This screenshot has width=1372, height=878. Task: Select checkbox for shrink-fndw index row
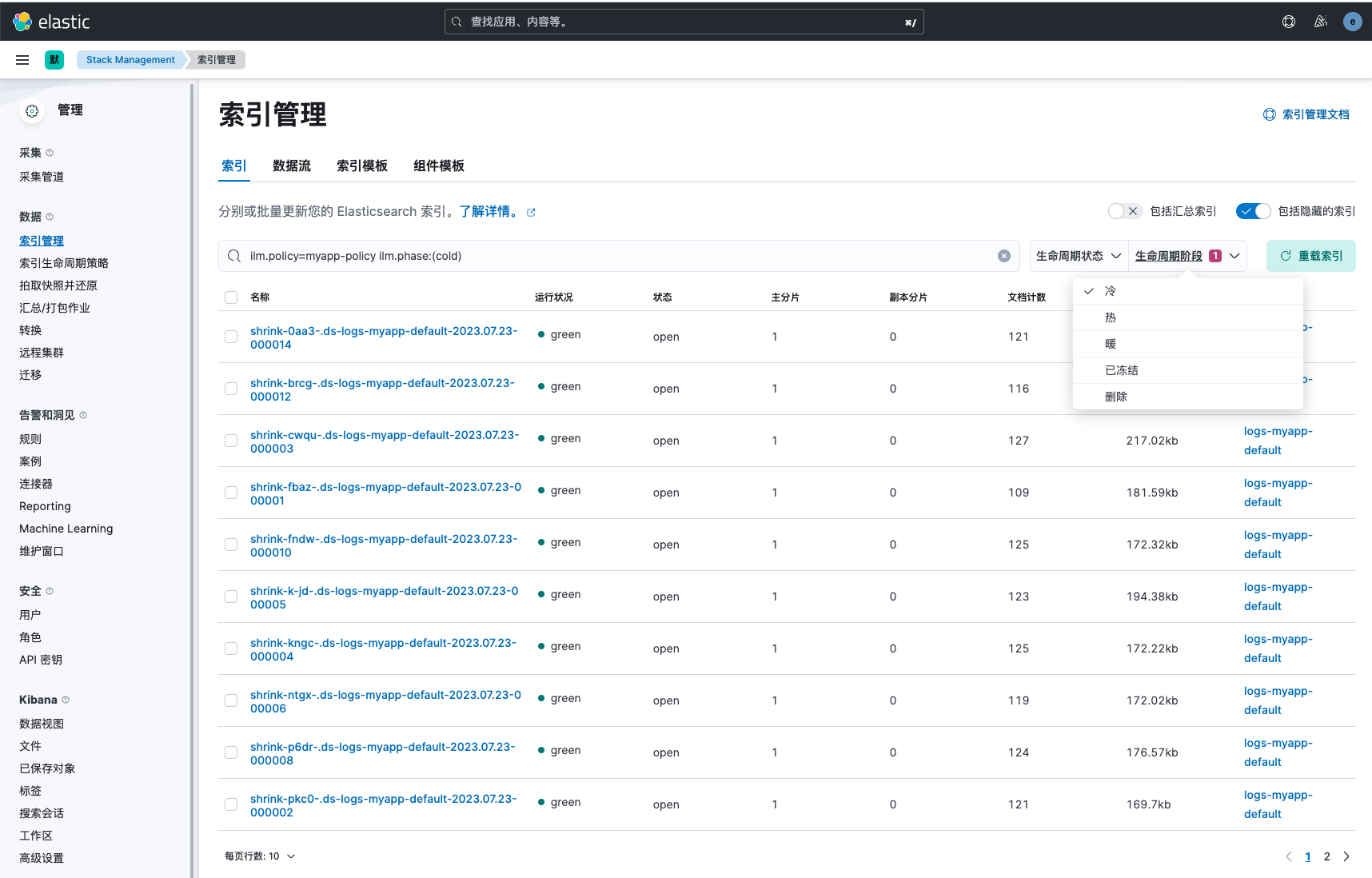pos(231,545)
